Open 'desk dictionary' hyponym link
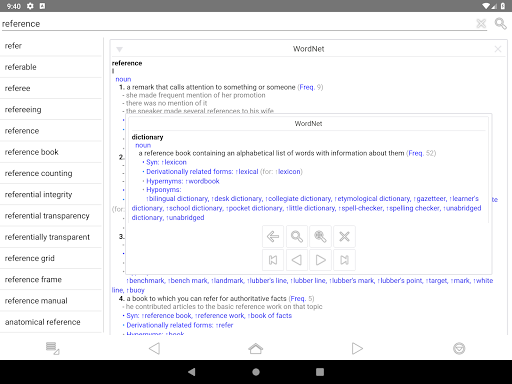Image resolution: width=512 pixels, height=384 pixels. [237, 199]
